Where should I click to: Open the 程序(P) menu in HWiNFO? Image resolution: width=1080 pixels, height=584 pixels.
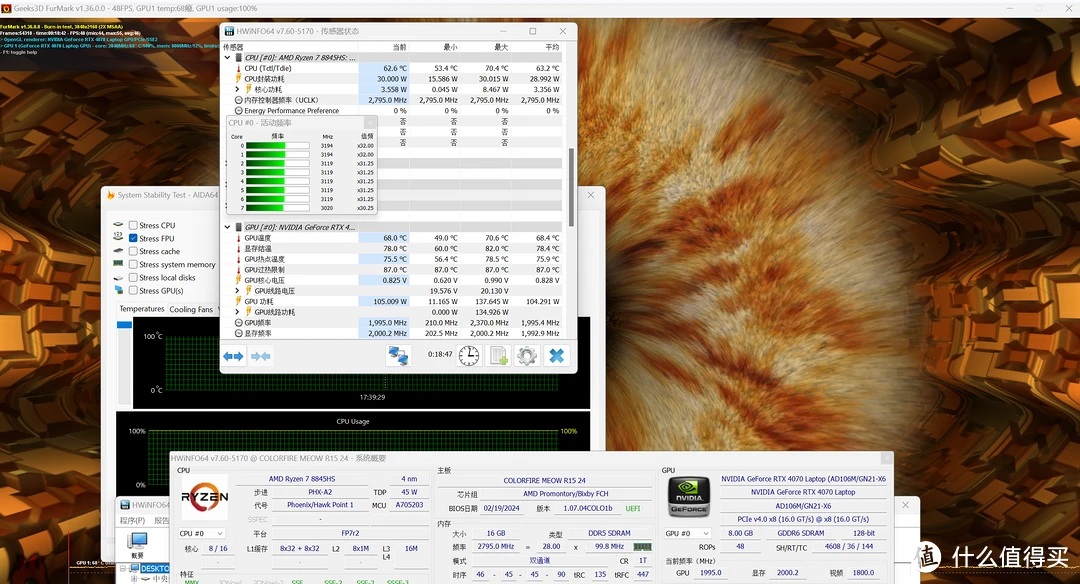[132, 521]
